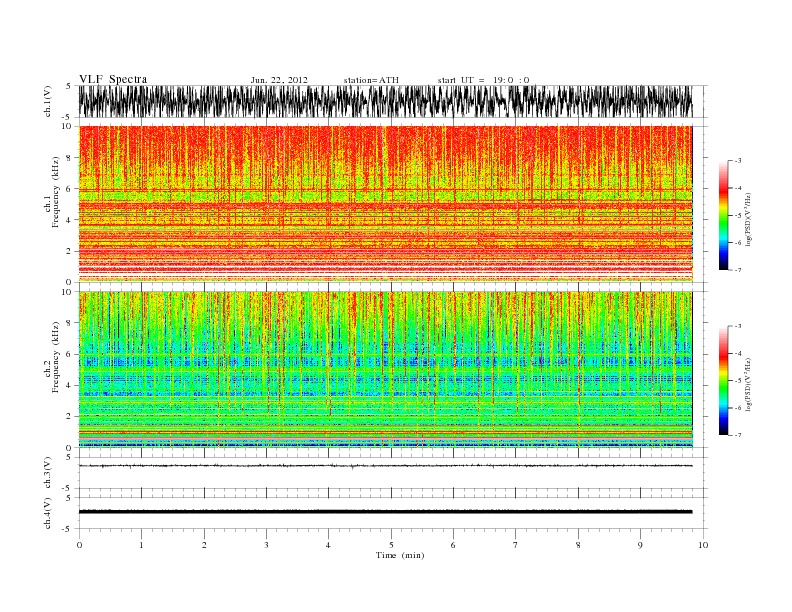792x612 pixels.
Task: Click time axis tick label "1"
Action: [x=141, y=545]
